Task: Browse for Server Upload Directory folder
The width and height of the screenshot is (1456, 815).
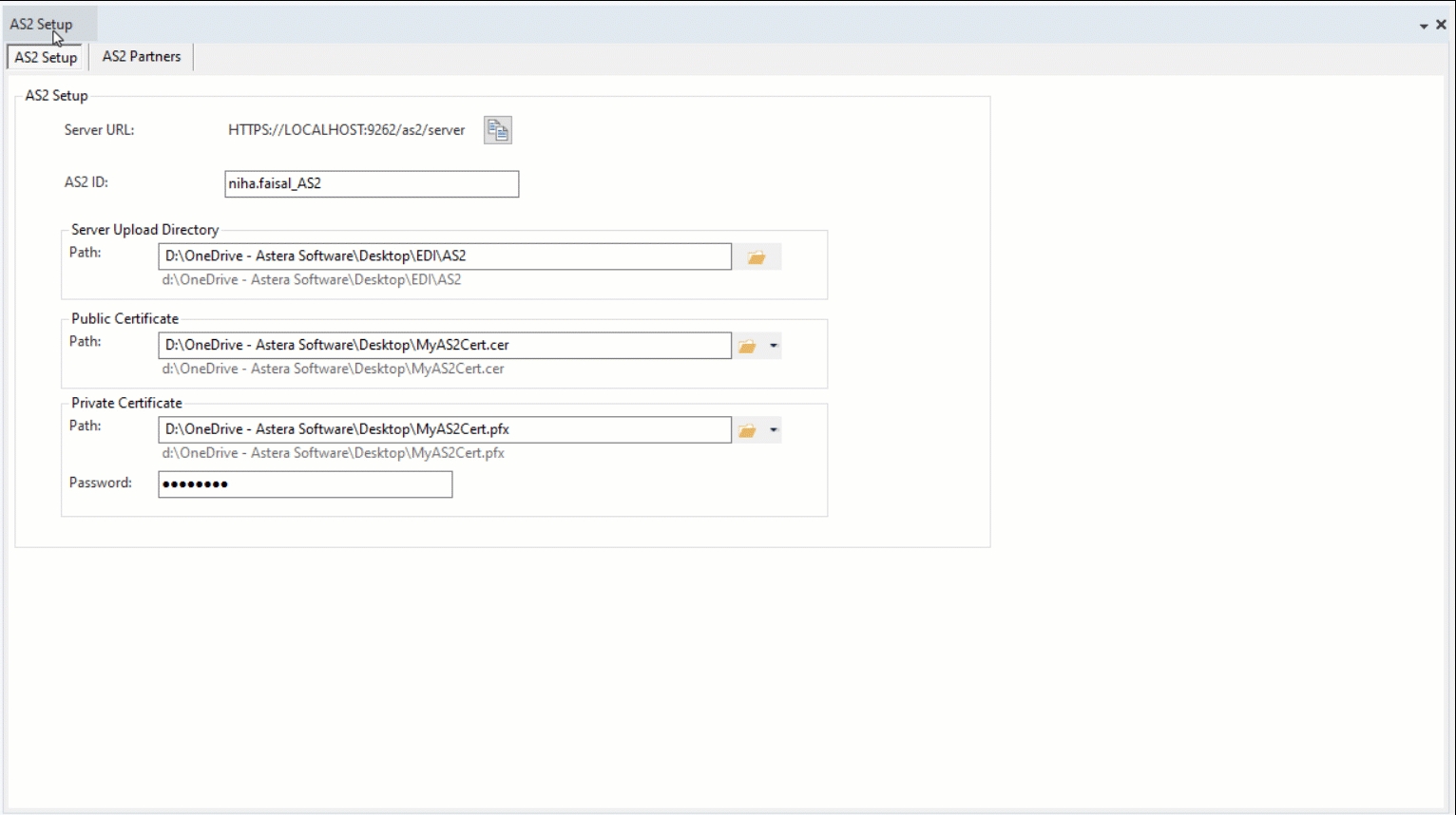Action: (757, 257)
